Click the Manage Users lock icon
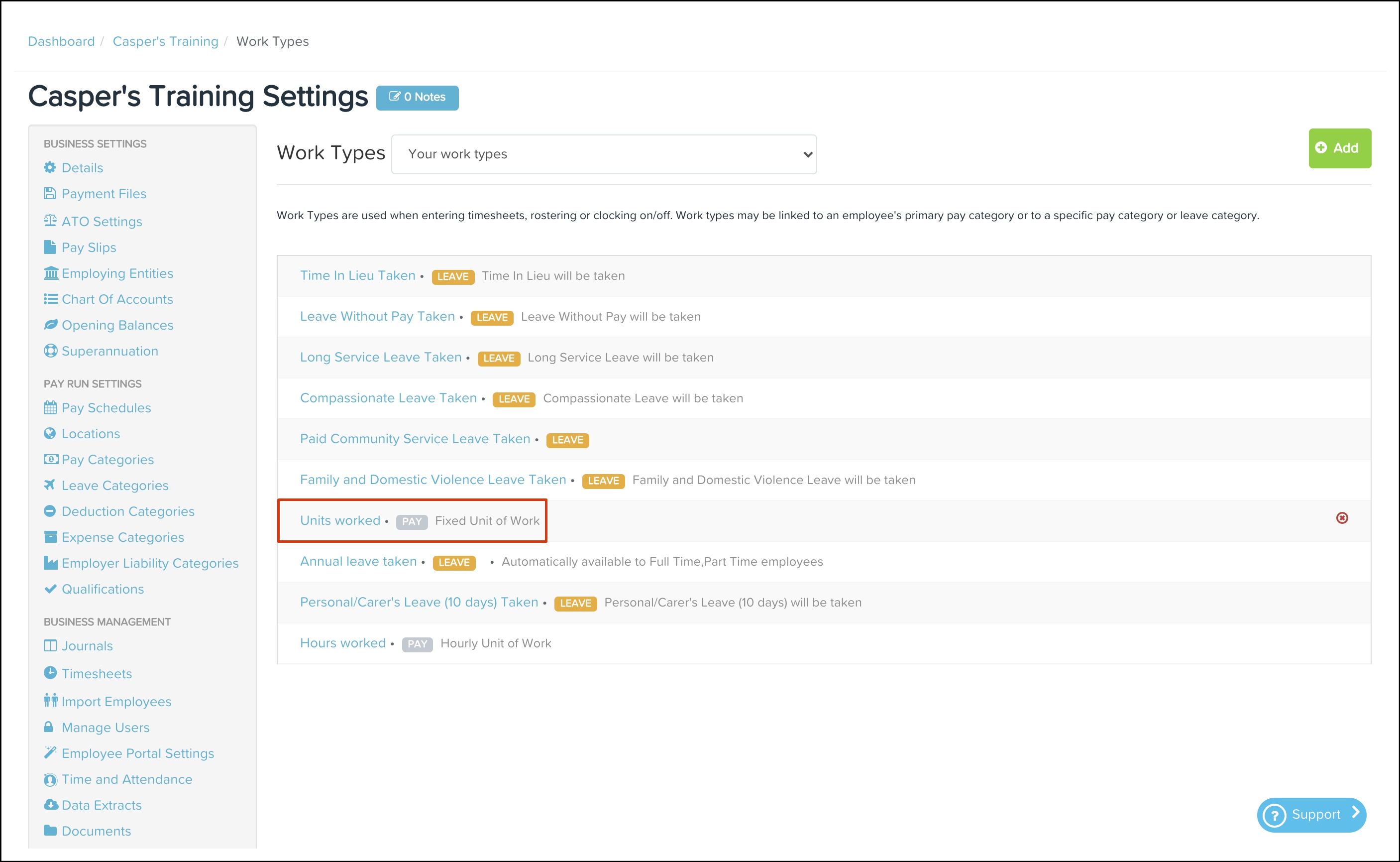Viewport: 1400px width, 862px height. 49,727
